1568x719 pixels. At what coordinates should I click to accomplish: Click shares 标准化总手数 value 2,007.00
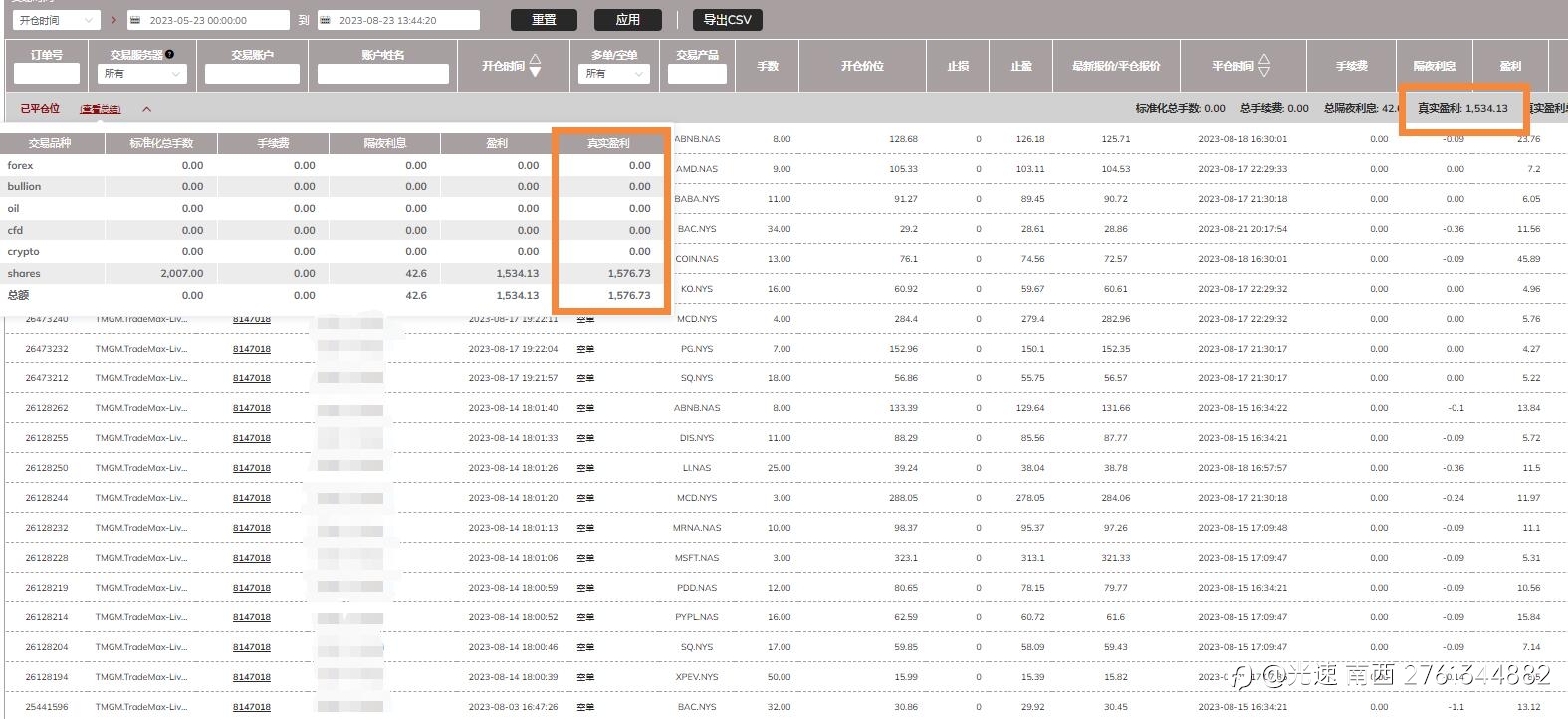click(181, 273)
